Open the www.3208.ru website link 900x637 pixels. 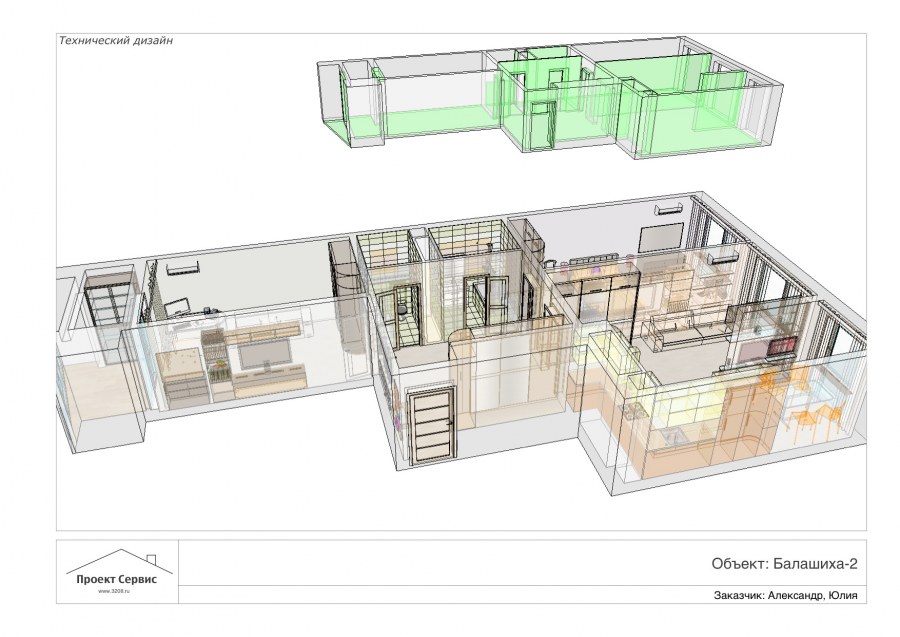pos(117,591)
